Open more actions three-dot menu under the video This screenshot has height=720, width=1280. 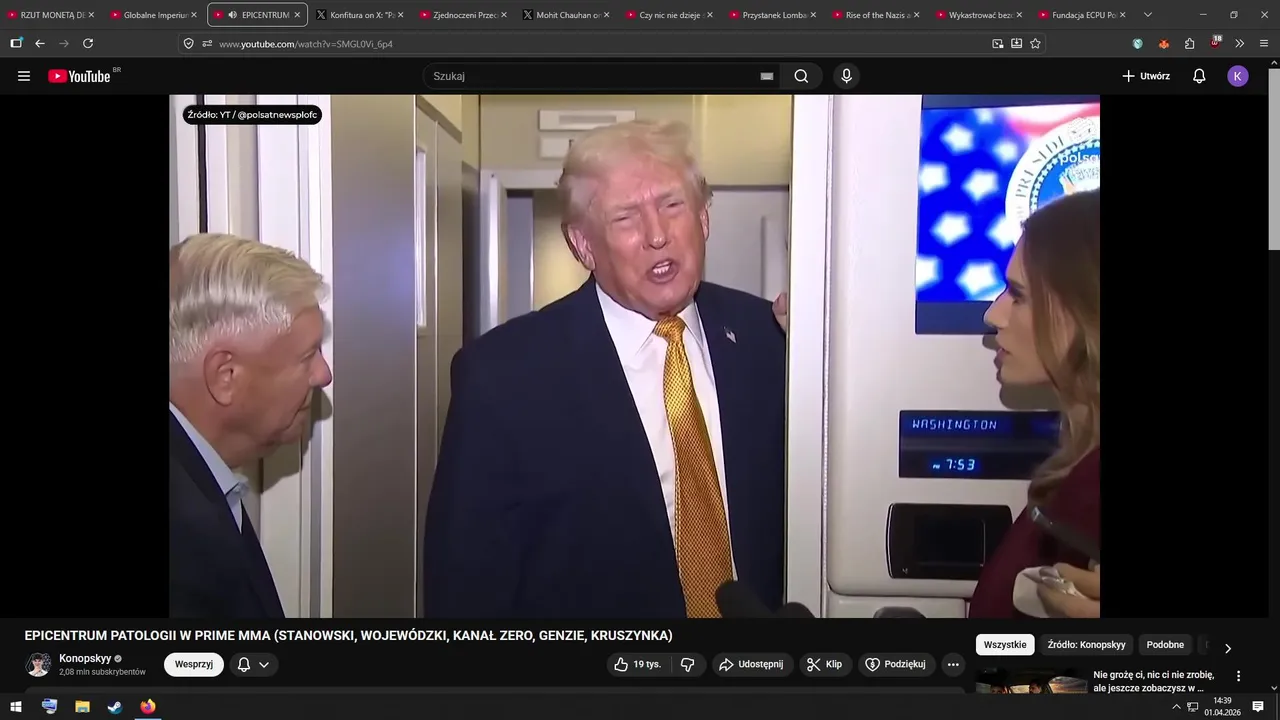tap(953, 664)
